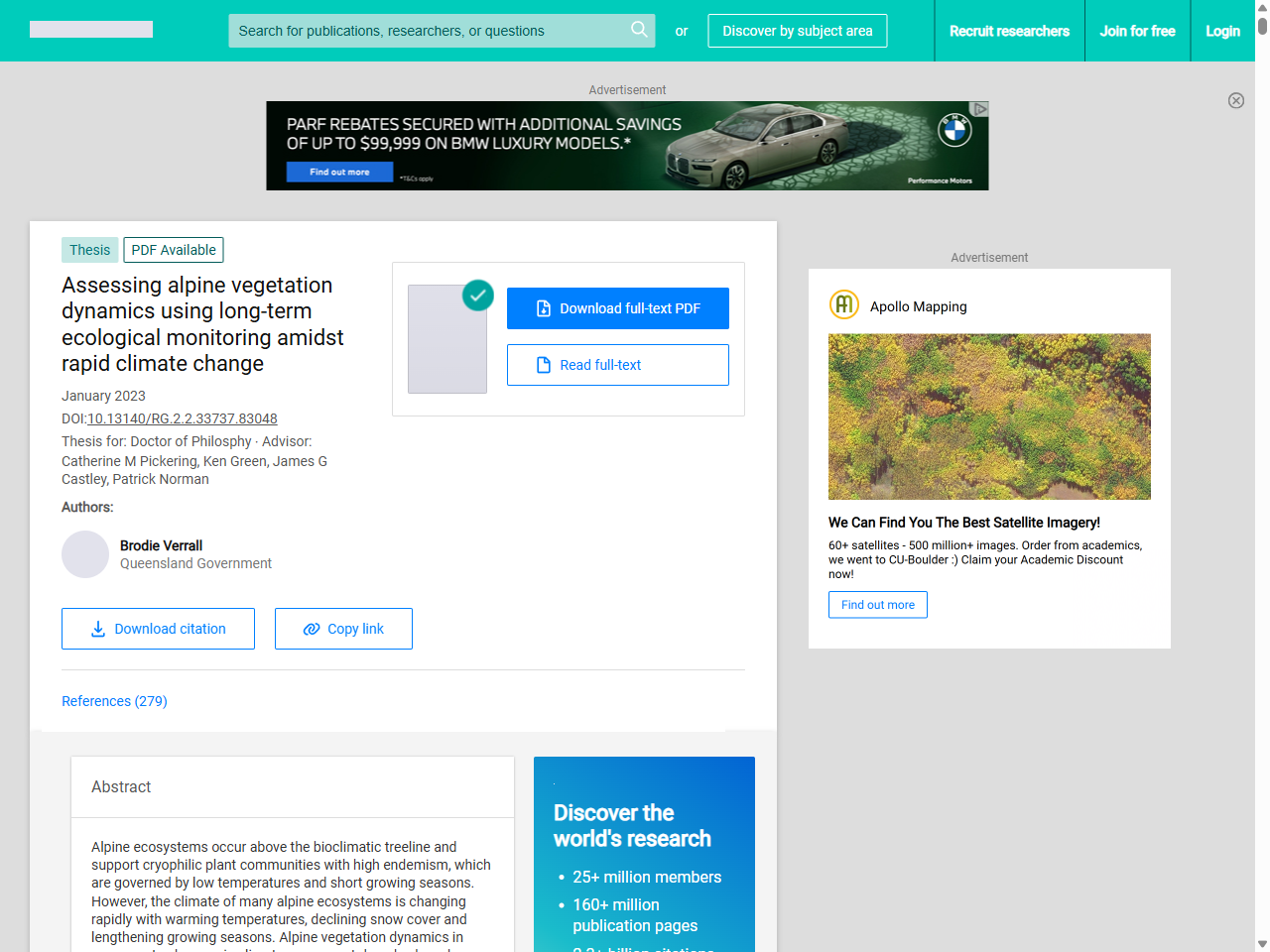1270x952 pixels.
Task: Click the AdChoices icon on the BMW banner
Action: pyautogui.click(x=980, y=107)
